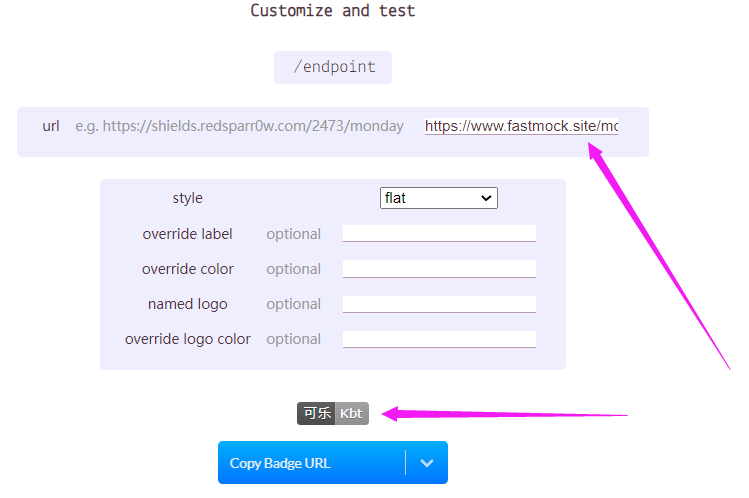
Task: Click the override logo color caption text
Action: 187,339
